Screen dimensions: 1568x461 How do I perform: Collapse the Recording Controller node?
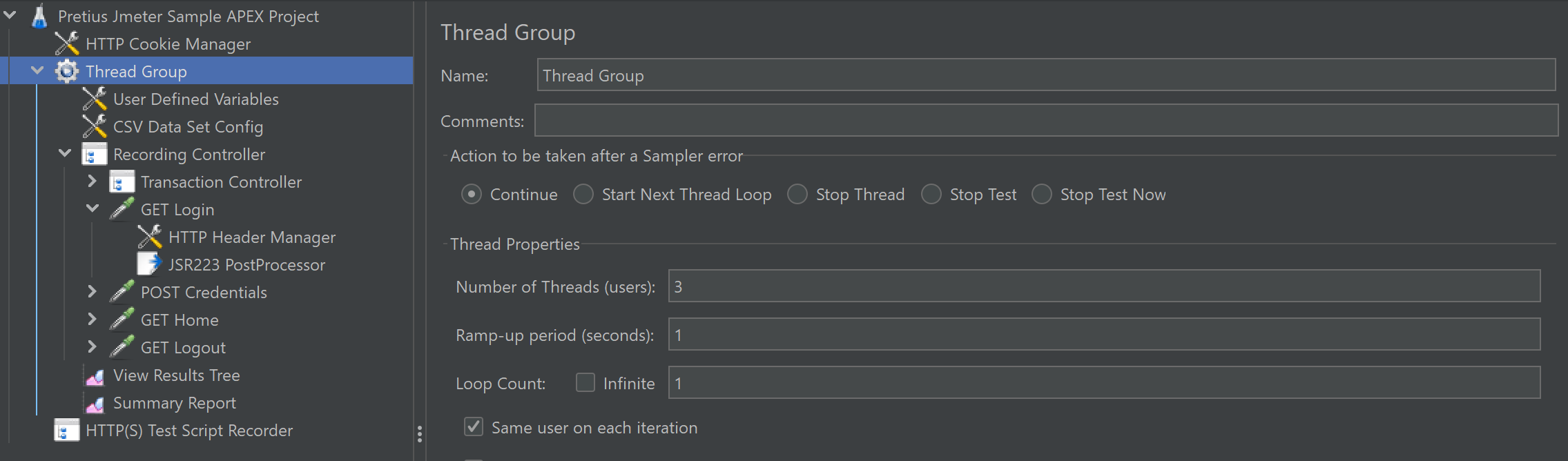pyautogui.click(x=65, y=153)
